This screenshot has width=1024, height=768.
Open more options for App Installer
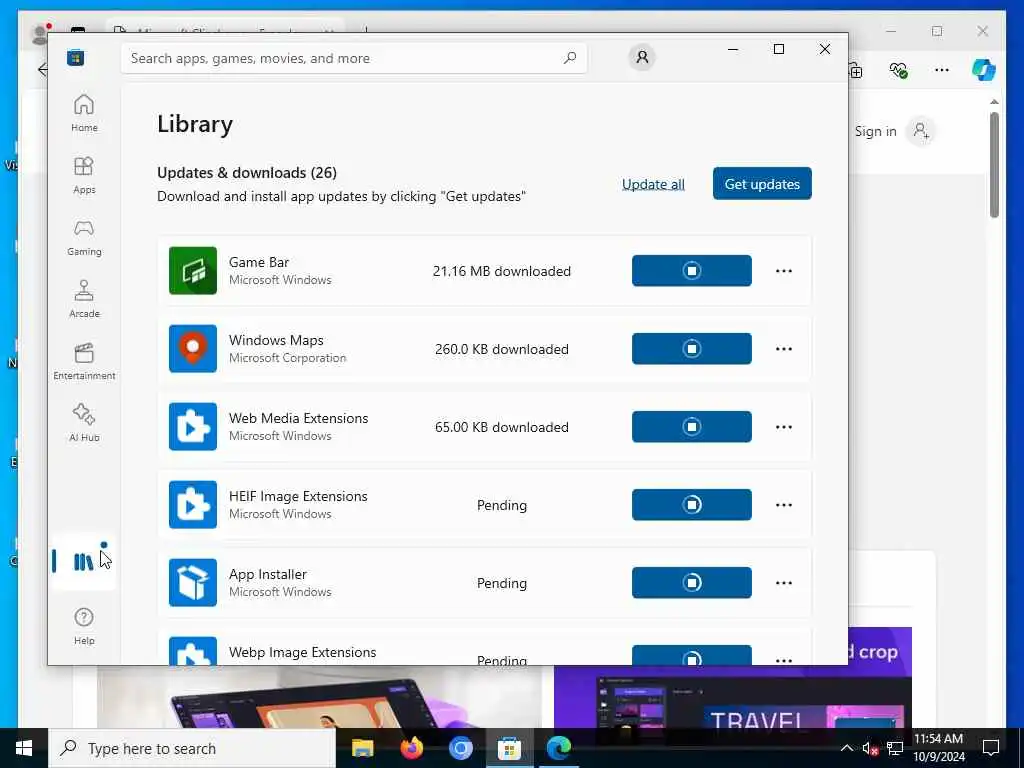click(784, 583)
